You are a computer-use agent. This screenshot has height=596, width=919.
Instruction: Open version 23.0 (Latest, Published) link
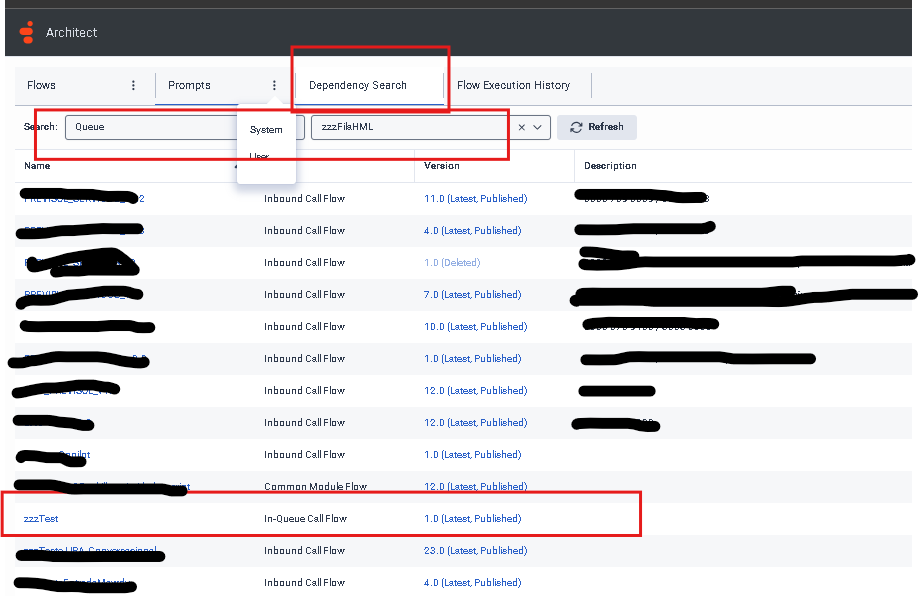pyautogui.click(x=475, y=551)
